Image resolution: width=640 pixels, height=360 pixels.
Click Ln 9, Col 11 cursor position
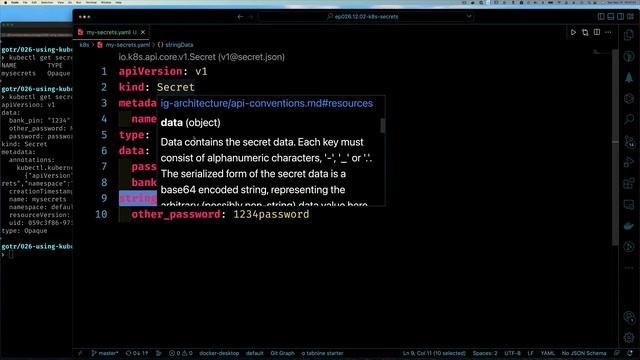[434, 353]
